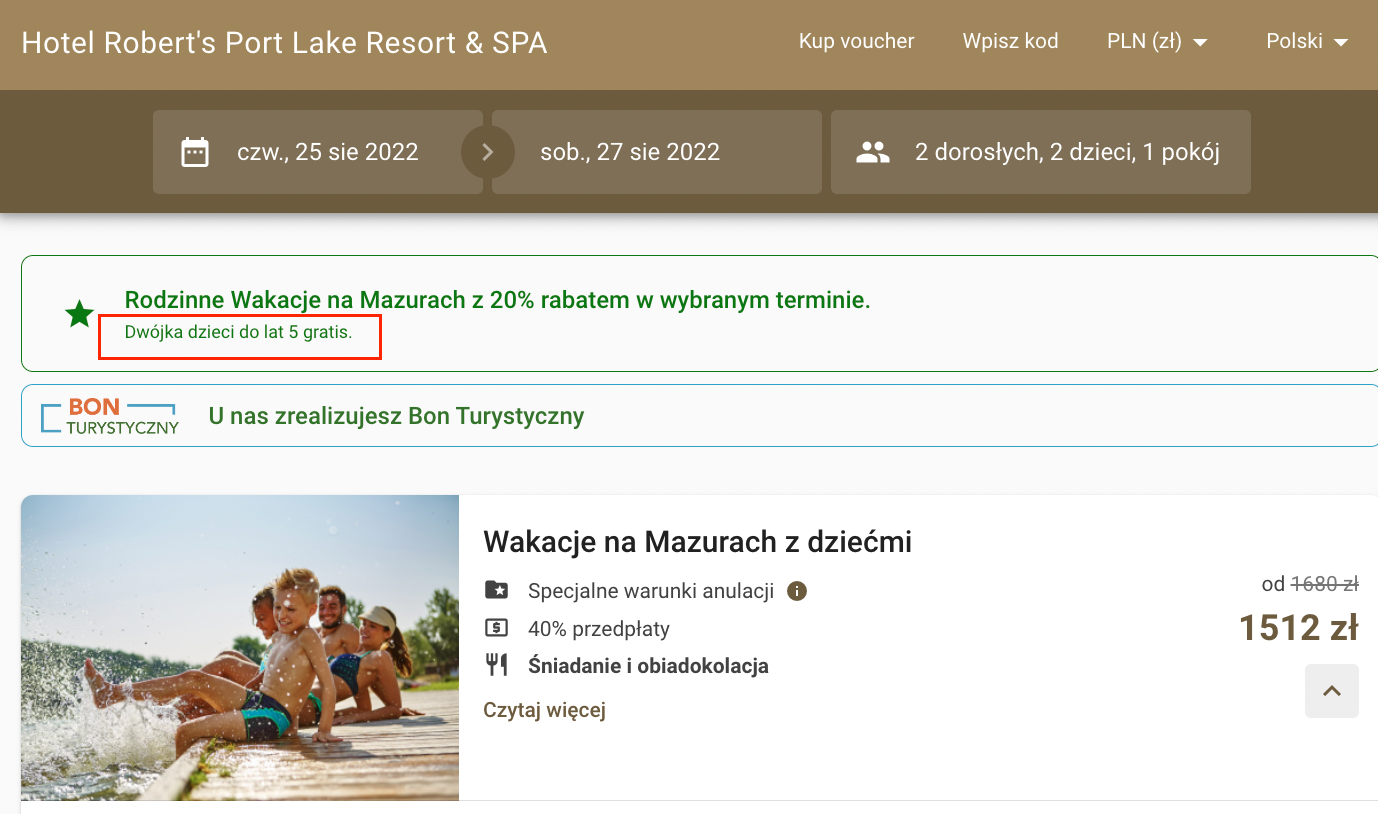The image size is (1378, 814).
Task: Open the check-in date czw., 25 sie 2022
Action: pos(318,152)
